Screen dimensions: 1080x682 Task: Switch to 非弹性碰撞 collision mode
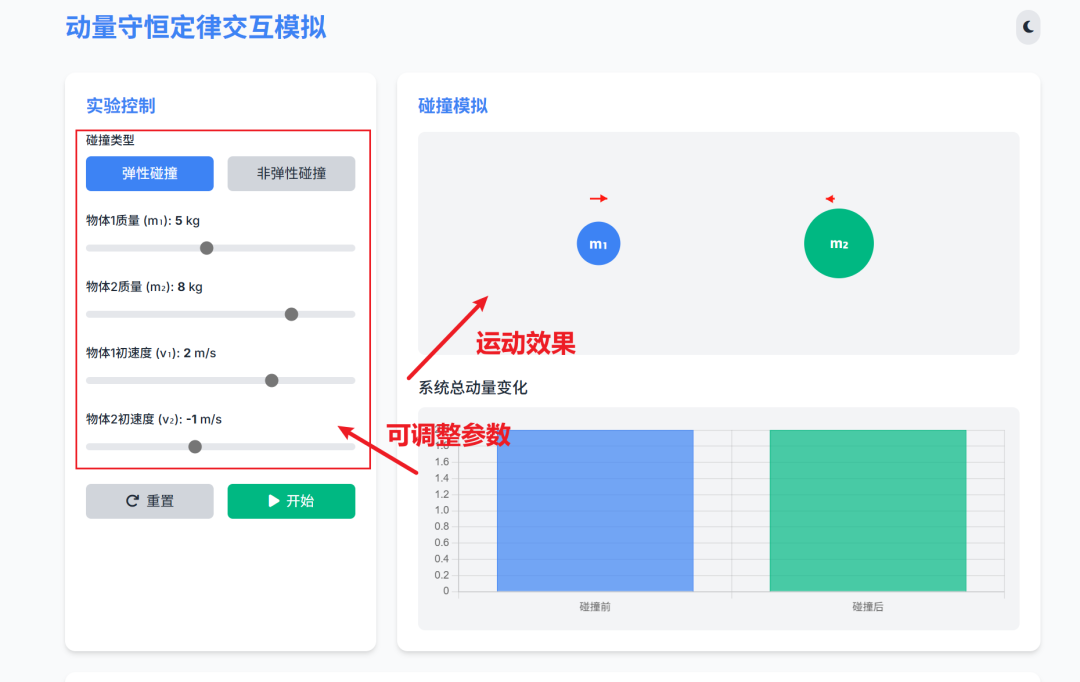tap(291, 173)
